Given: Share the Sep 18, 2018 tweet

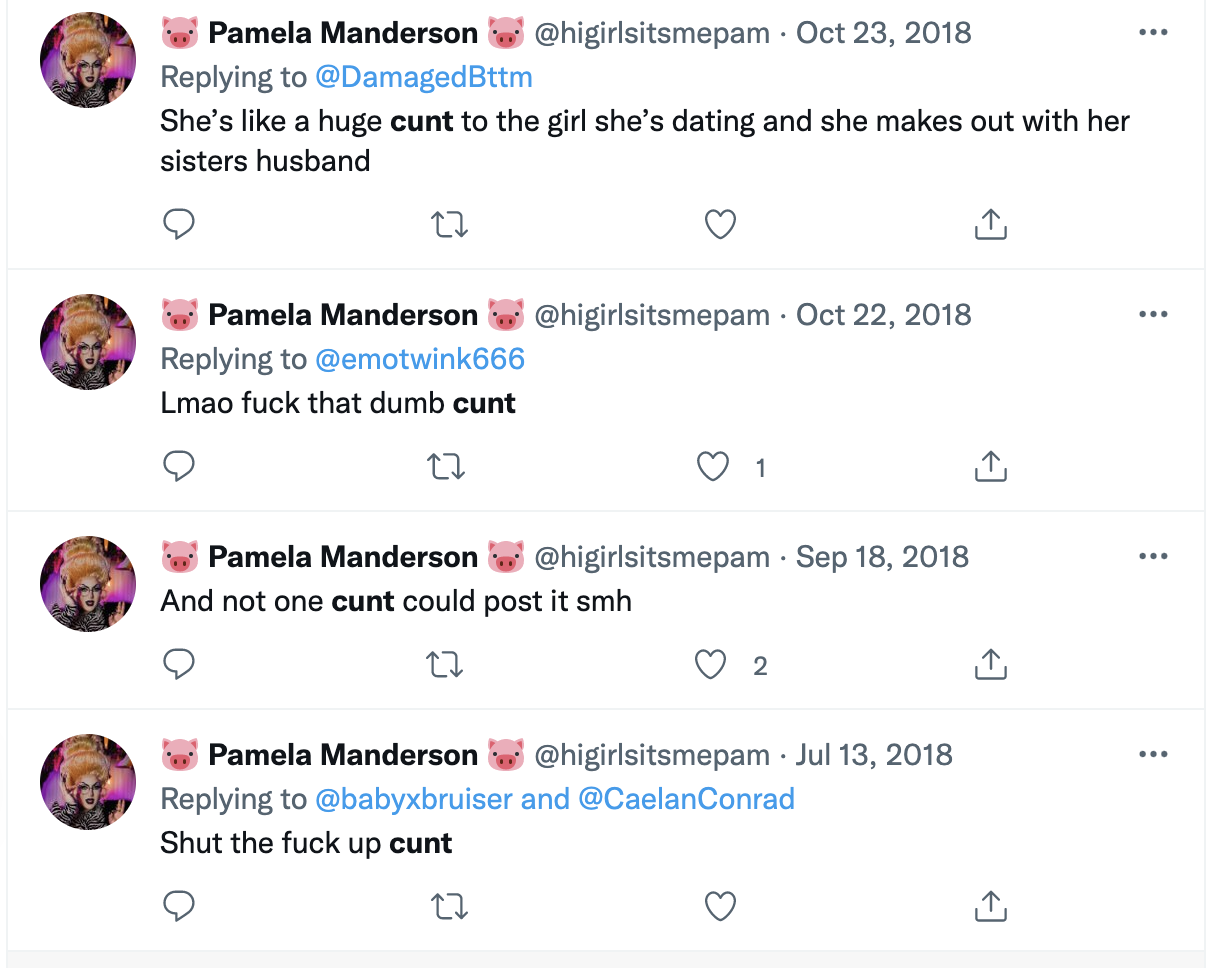Looking at the screenshot, I should click(x=990, y=665).
